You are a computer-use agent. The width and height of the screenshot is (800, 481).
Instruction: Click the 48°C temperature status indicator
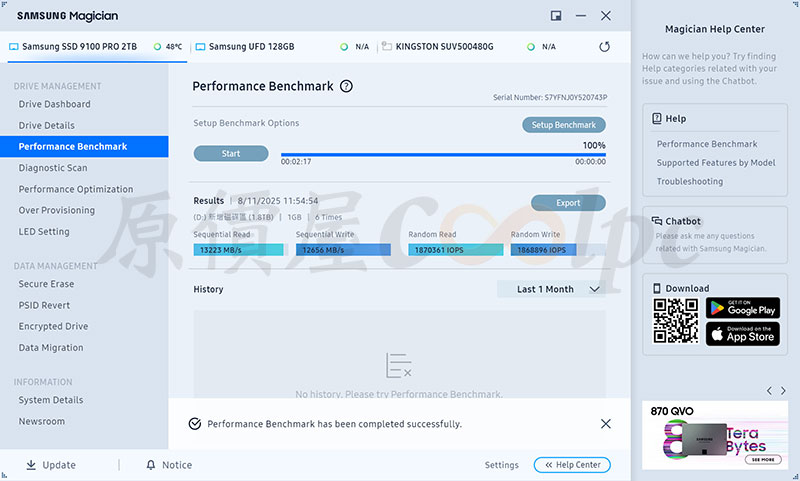tap(168, 46)
